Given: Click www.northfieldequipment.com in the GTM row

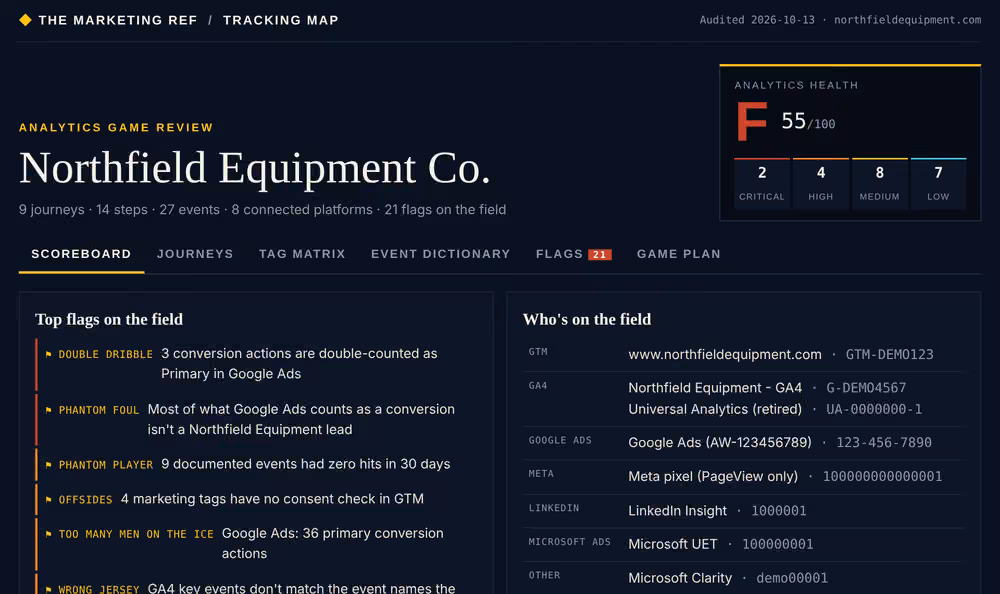Looking at the screenshot, I should pyautogui.click(x=724, y=355).
